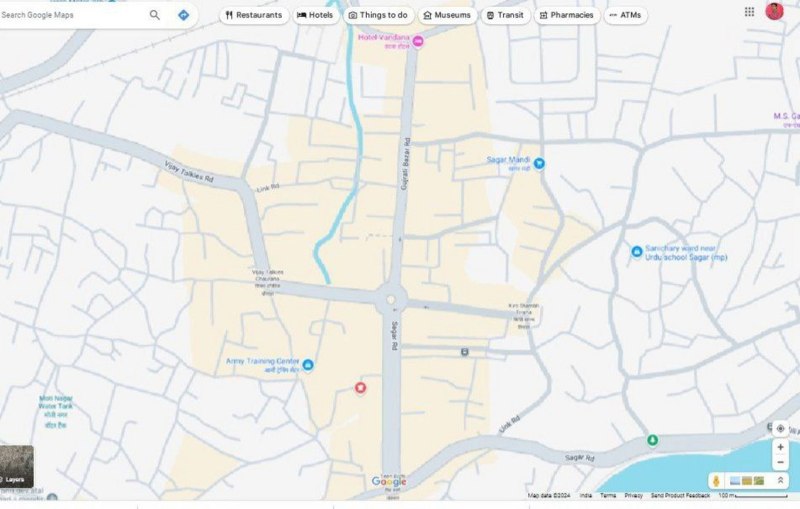Show ATMs using the ATMs chip

coord(626,15)
